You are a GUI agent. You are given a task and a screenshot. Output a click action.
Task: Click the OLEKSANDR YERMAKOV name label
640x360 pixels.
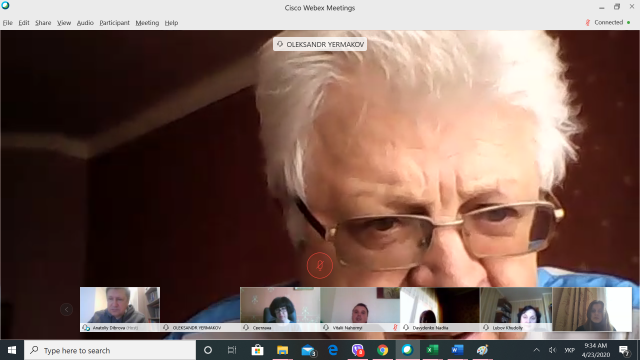pos(320,44)
